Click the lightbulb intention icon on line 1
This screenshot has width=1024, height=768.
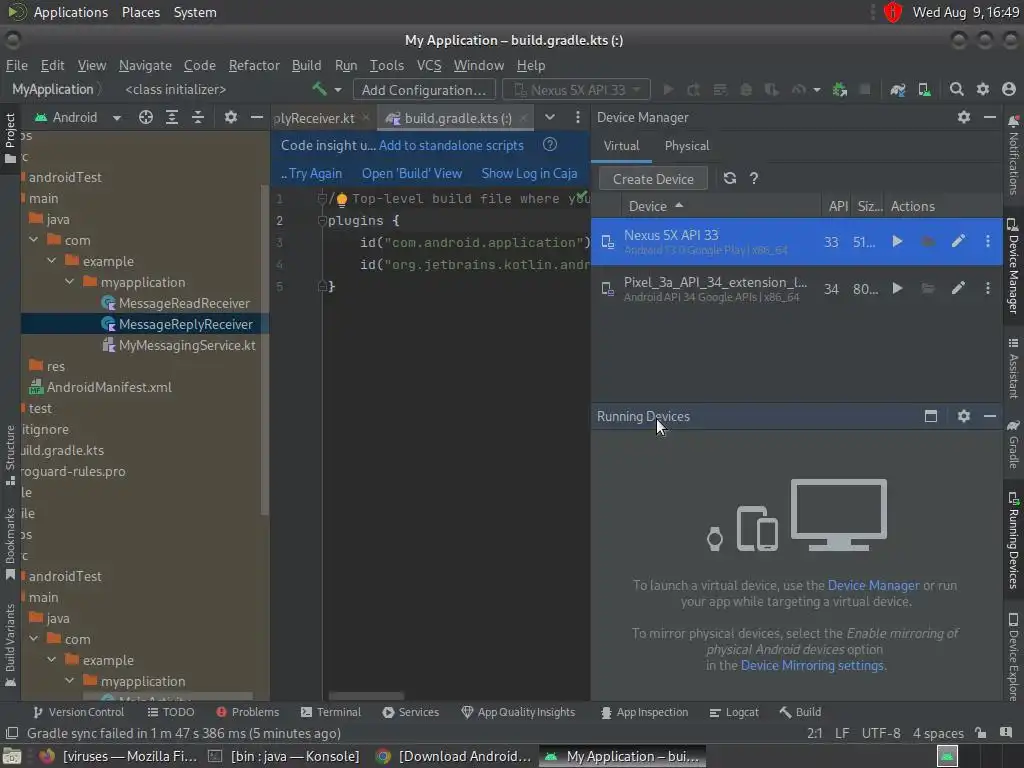[x=342, y=199]
